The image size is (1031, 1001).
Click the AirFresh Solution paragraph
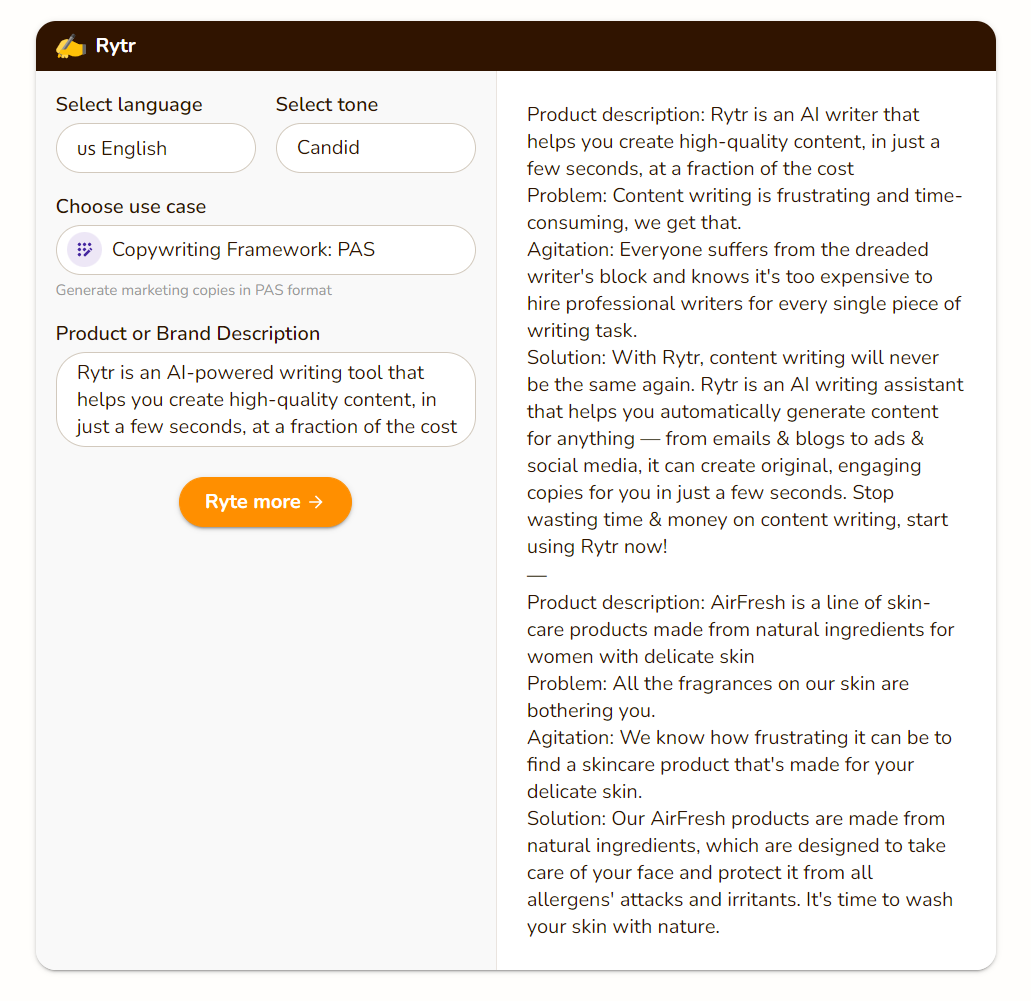tap(739, 872)
